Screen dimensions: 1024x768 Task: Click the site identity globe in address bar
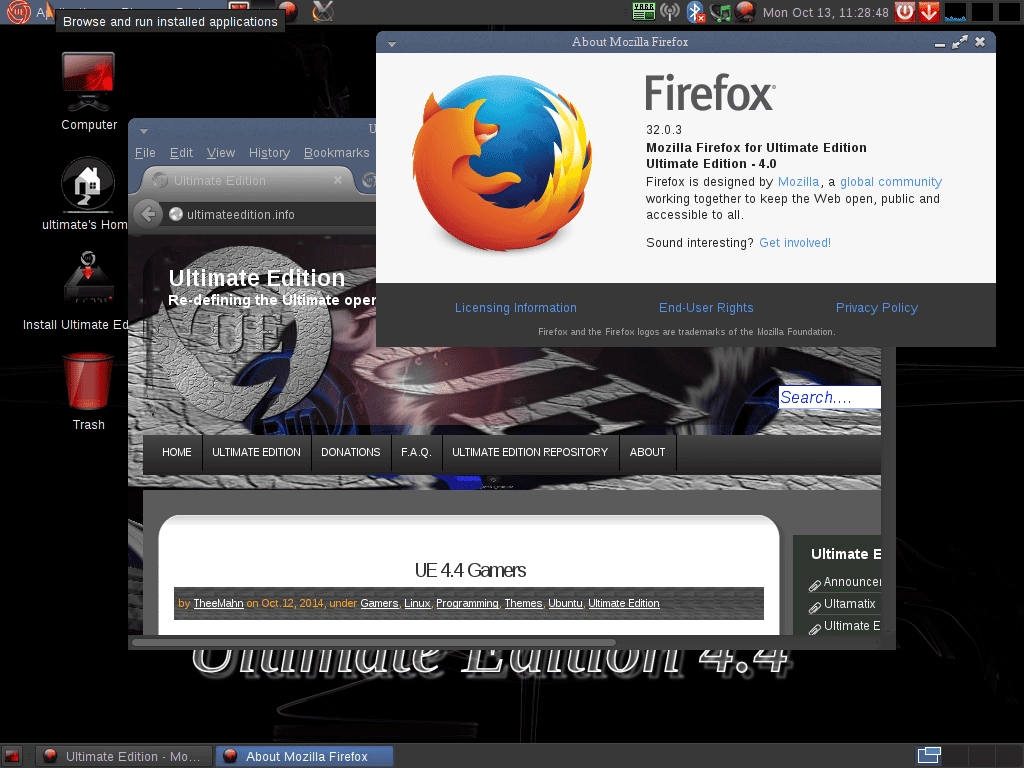(x=176, y=214)
